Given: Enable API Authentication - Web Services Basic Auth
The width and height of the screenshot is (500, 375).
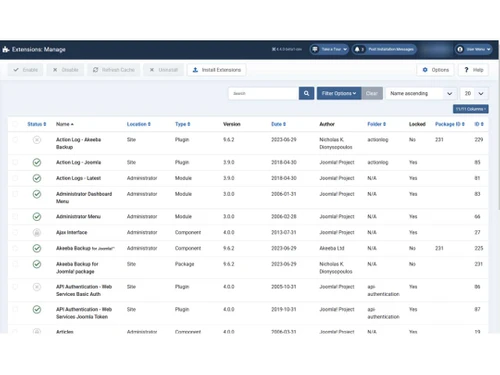Looking at the screenshot, I should point(37,287).
